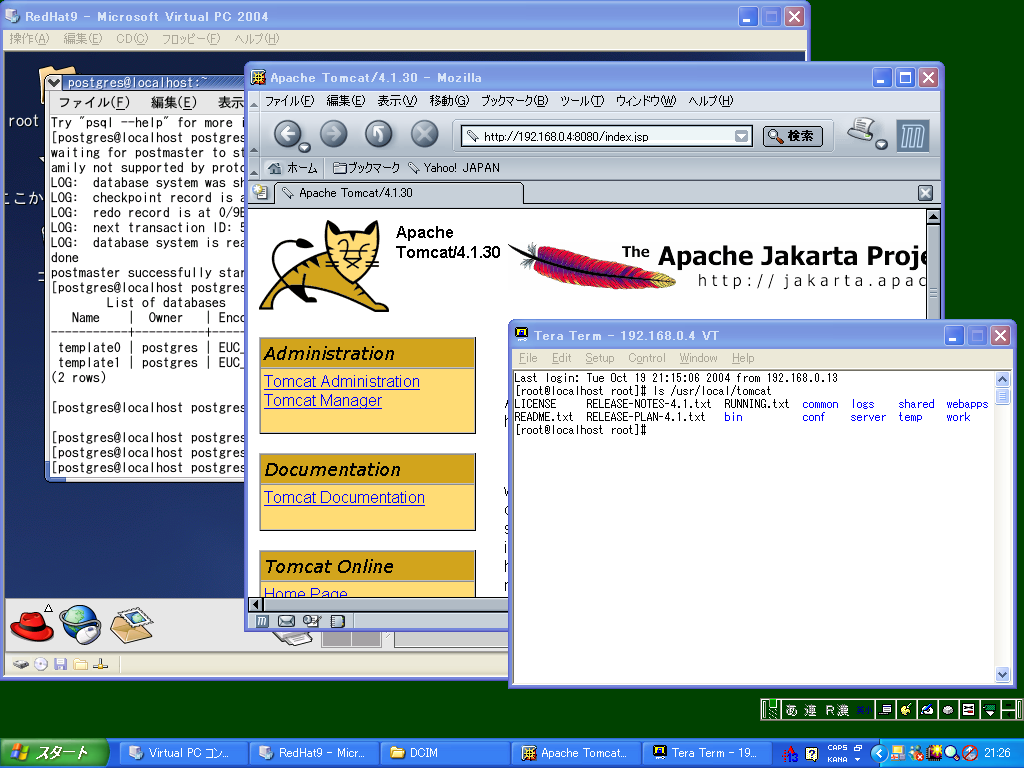Image resolution: width=1024 pixels, height=768 pixels.
Task: Stop page loading with the X button
Action: coord(424,134)
